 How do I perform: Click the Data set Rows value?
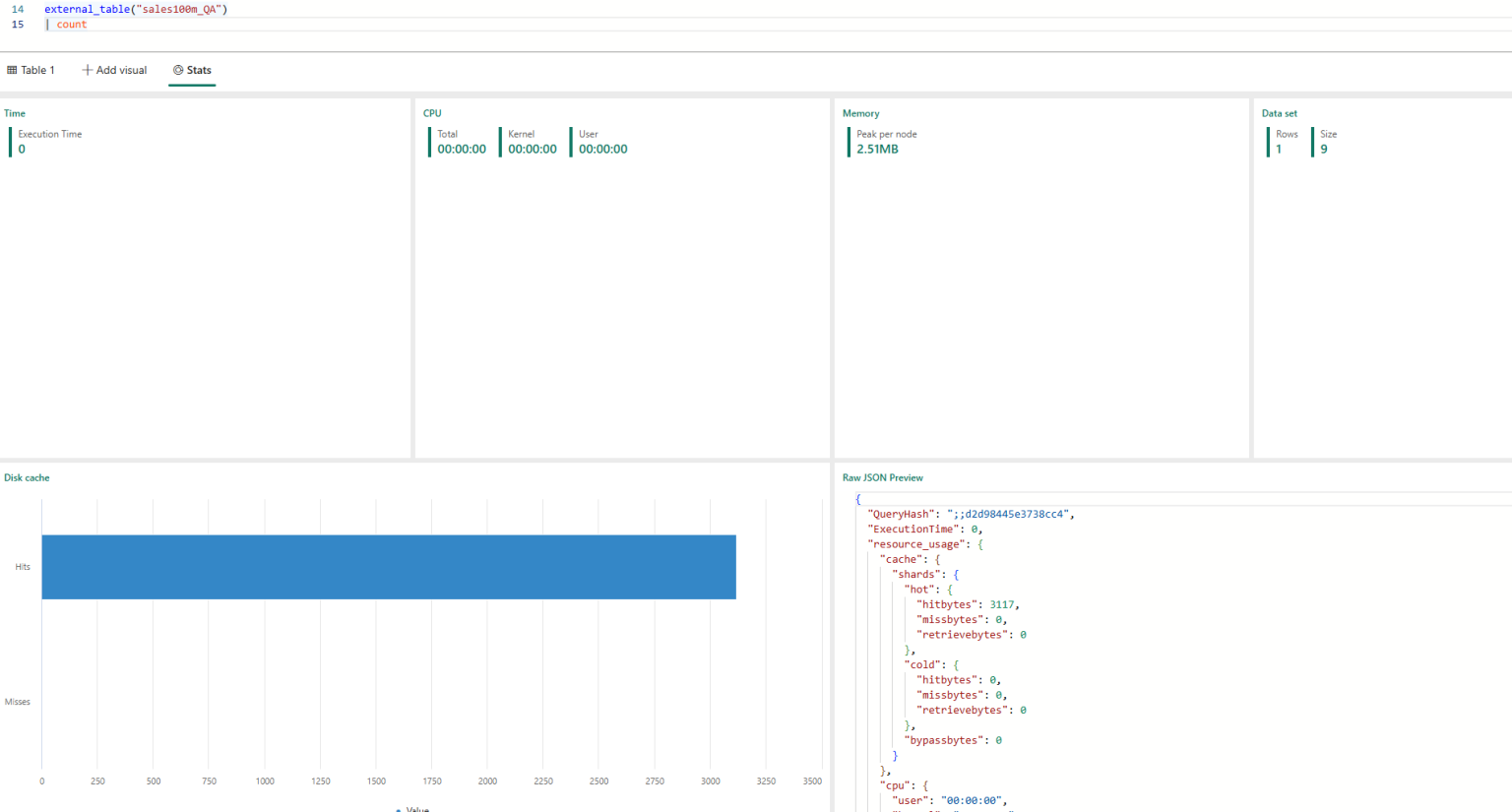[1279, 150]
